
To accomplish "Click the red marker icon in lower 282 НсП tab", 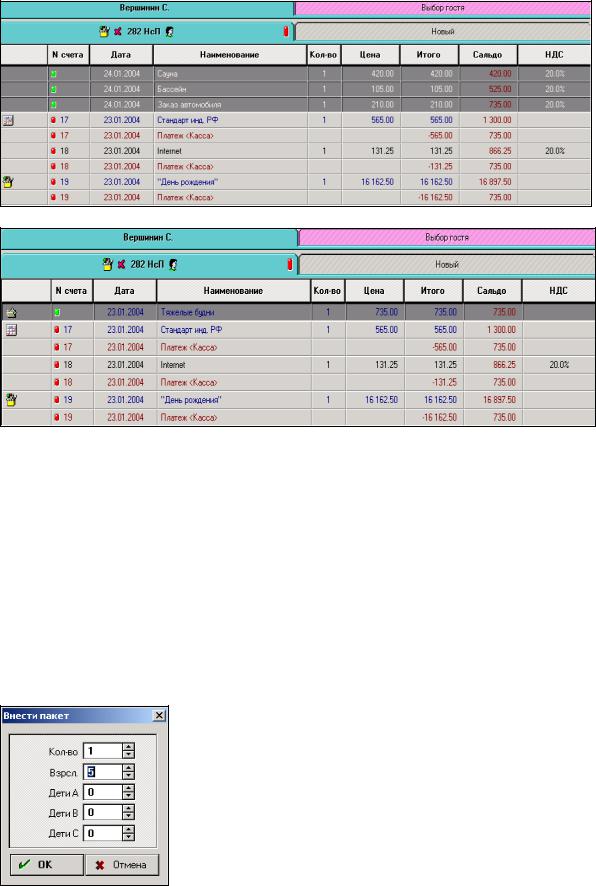I will pyautogui.click(x=290, y=264).
